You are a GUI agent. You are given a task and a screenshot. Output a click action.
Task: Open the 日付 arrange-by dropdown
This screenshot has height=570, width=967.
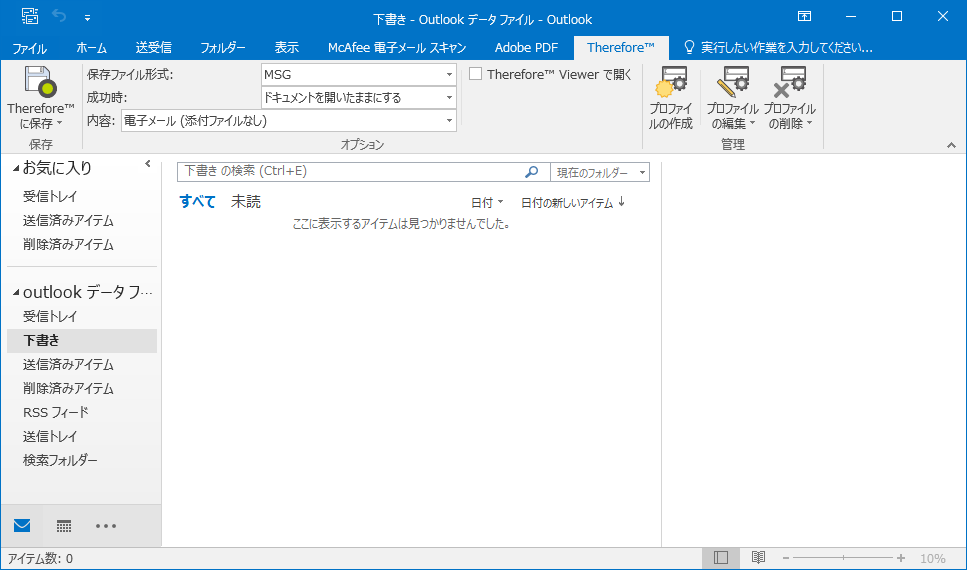[x=487, y=202]
